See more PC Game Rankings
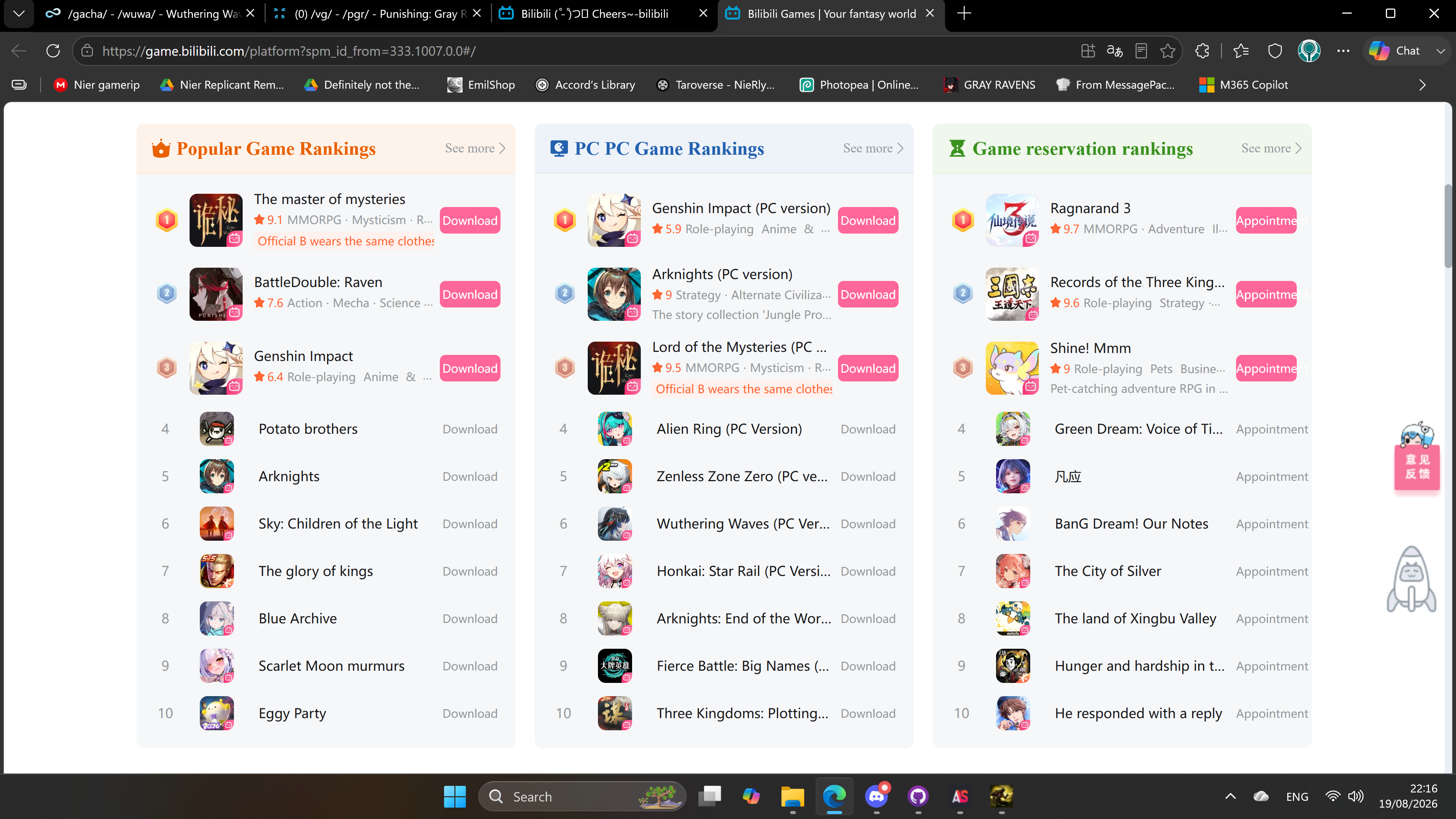This screenshot has width=1456, height=819. [x=873, y=148]
